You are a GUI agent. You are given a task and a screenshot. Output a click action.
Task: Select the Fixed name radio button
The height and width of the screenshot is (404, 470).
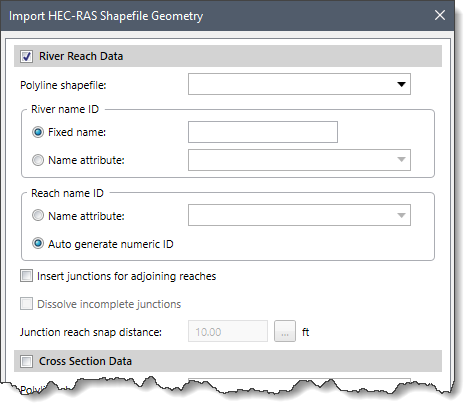pos(38,132)
